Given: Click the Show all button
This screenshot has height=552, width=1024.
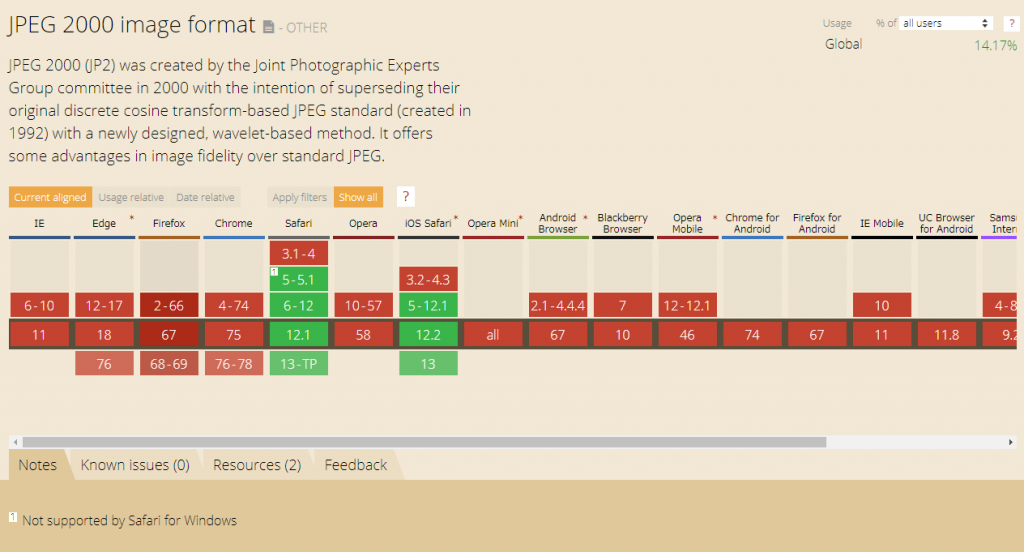Looking at the screenshot, I should click(x=358, y=197).
